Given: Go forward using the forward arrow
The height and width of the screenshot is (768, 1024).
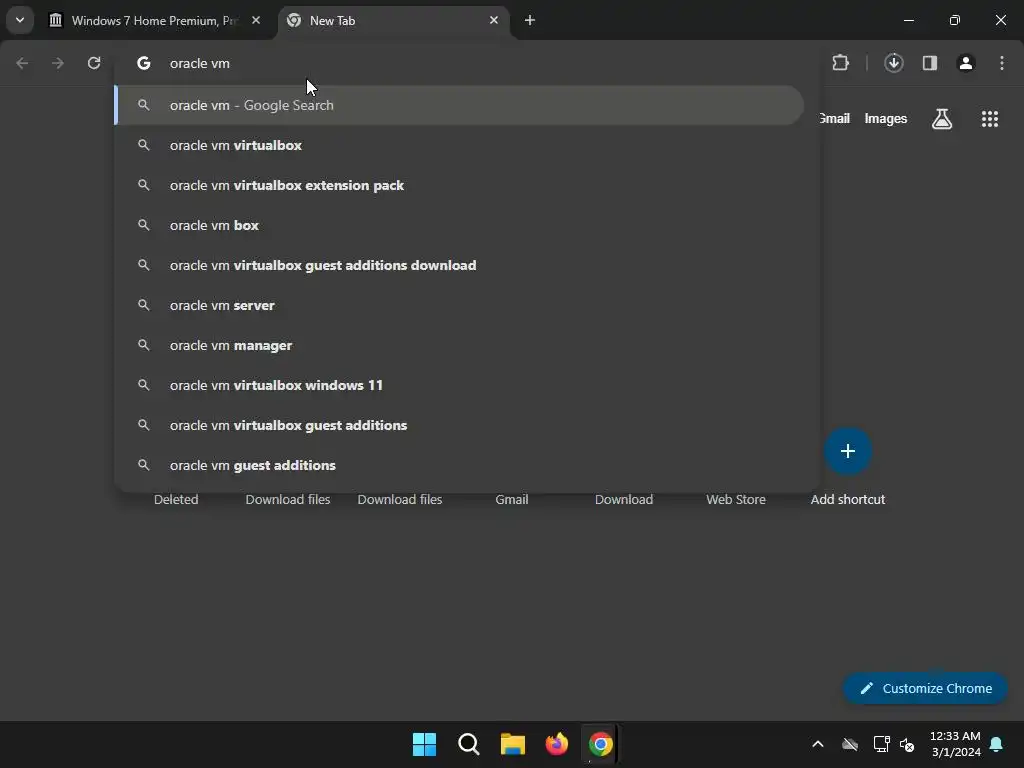Looking at the screenshot, I should click(x=58, y=63).
